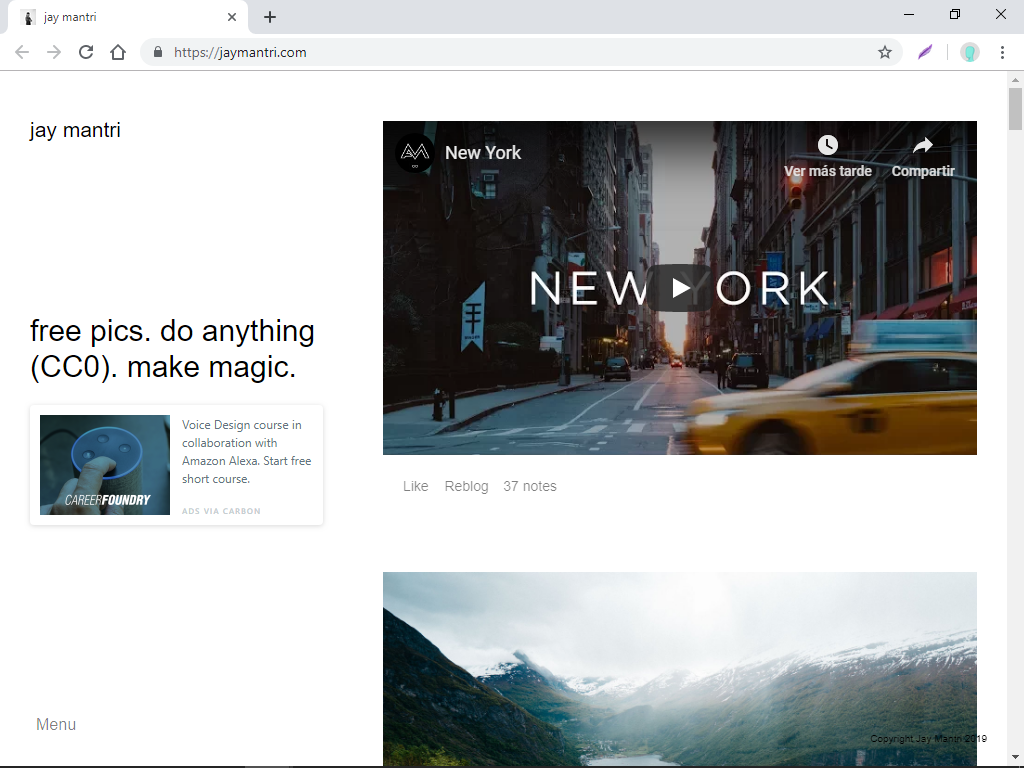The height and width of the screenshot is (768, 1024).
Task: Click the free pics CC0 tagline text
Action: [x=172, y=349]
